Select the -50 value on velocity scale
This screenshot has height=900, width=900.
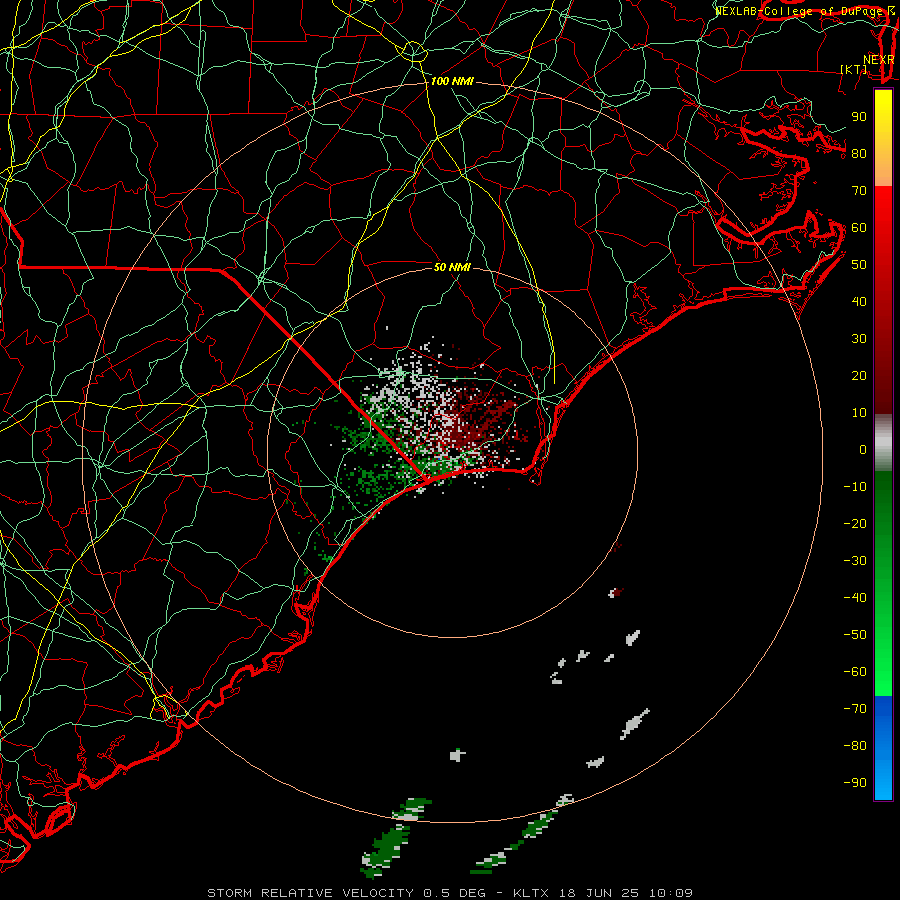[855, 635]
